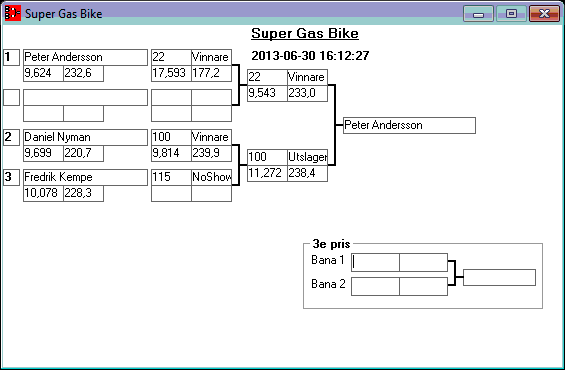Click the Fredrik Kempe name field
565x370 pixels.
[85, 177]
